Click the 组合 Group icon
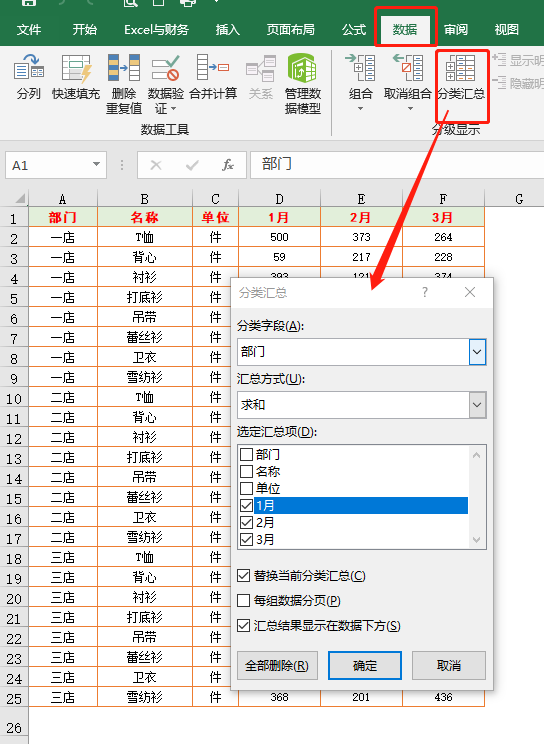Screen dimensions: 544x744 pos(360,67)
